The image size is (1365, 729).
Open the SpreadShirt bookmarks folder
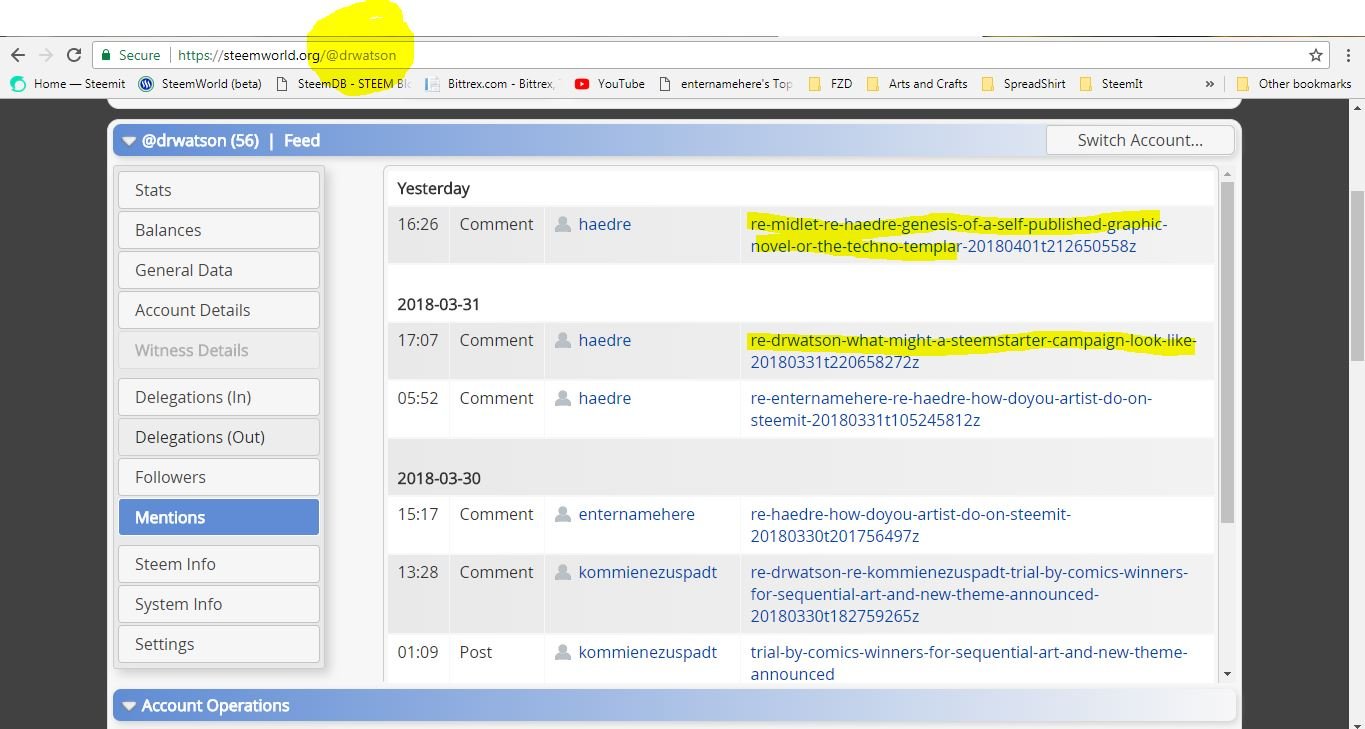[x=1023, y=84]
